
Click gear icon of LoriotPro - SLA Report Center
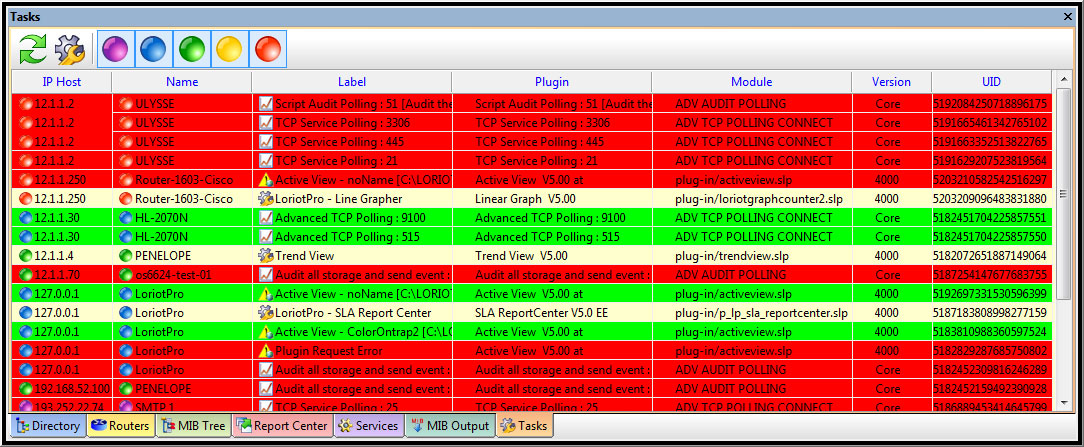(265, 312)
